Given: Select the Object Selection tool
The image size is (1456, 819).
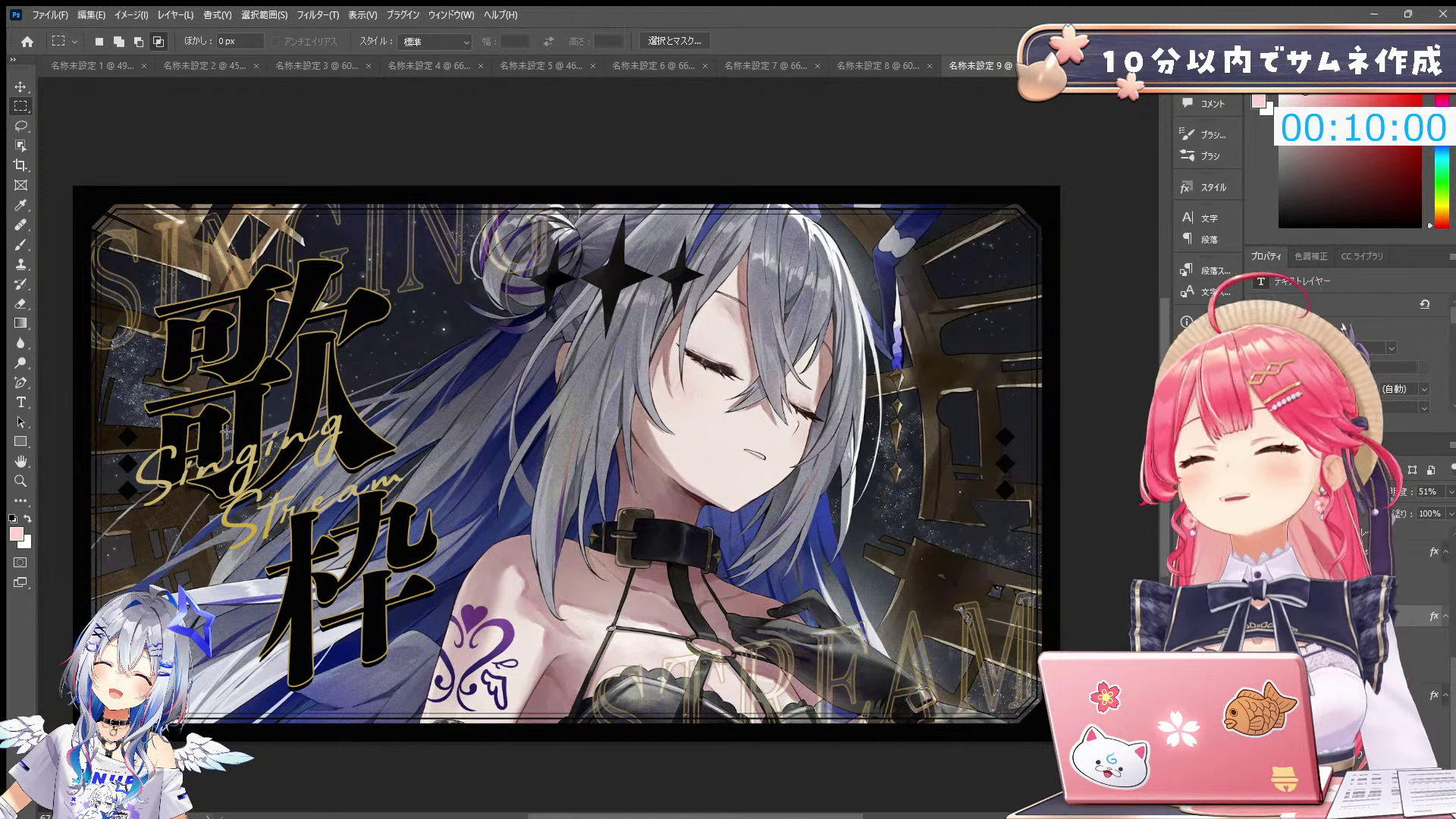Looking at the screenshot, I should coord(20,146).
